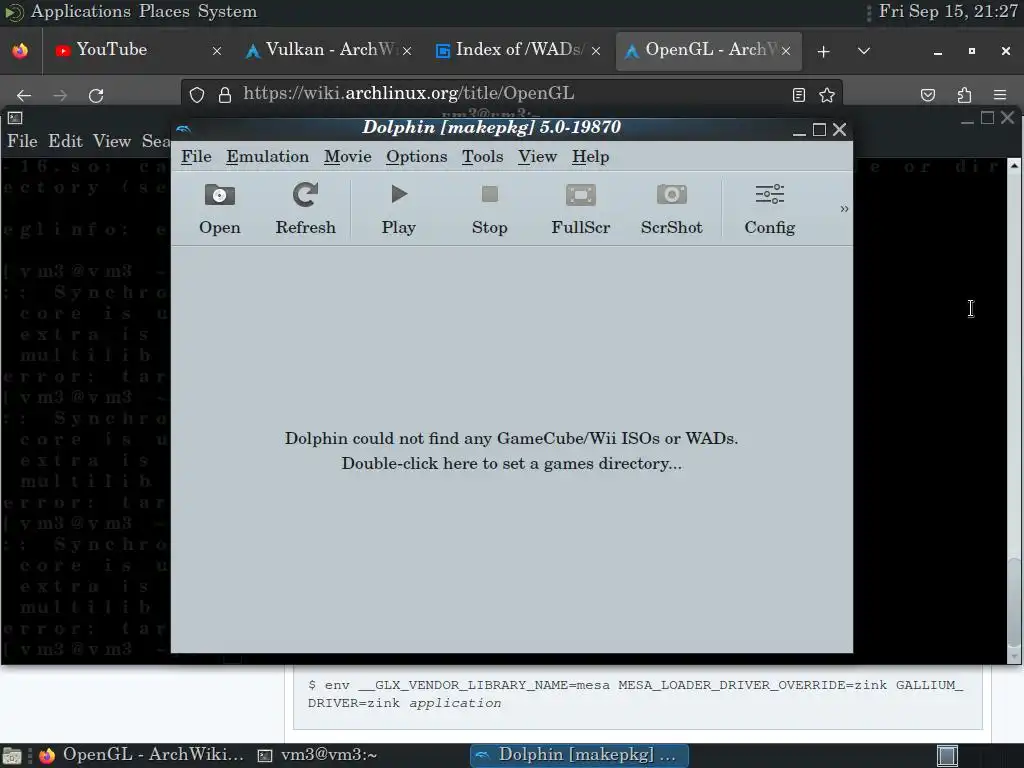Switch to vm3@vm3:~ terminal taskbar entry
Image resolution: width=1024 pixels, height=768 pixels.
[x=317, y=755]
